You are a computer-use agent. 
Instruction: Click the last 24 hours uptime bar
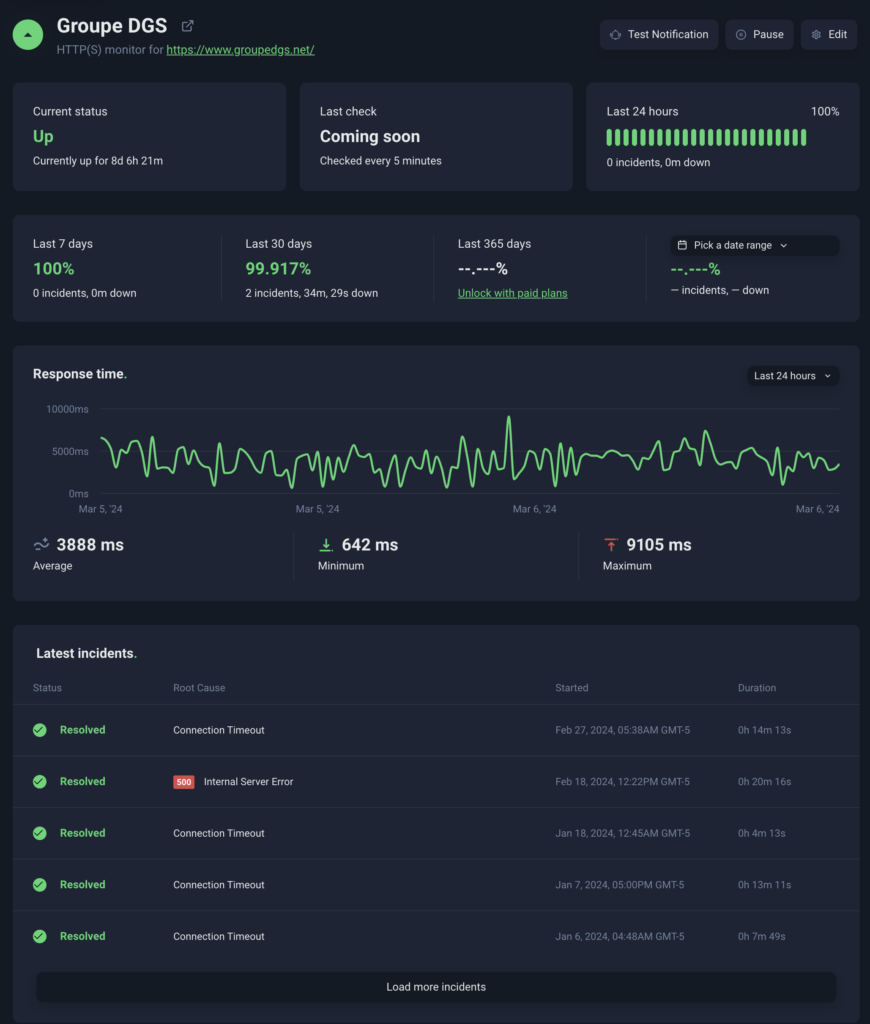[x=706, y=137]
